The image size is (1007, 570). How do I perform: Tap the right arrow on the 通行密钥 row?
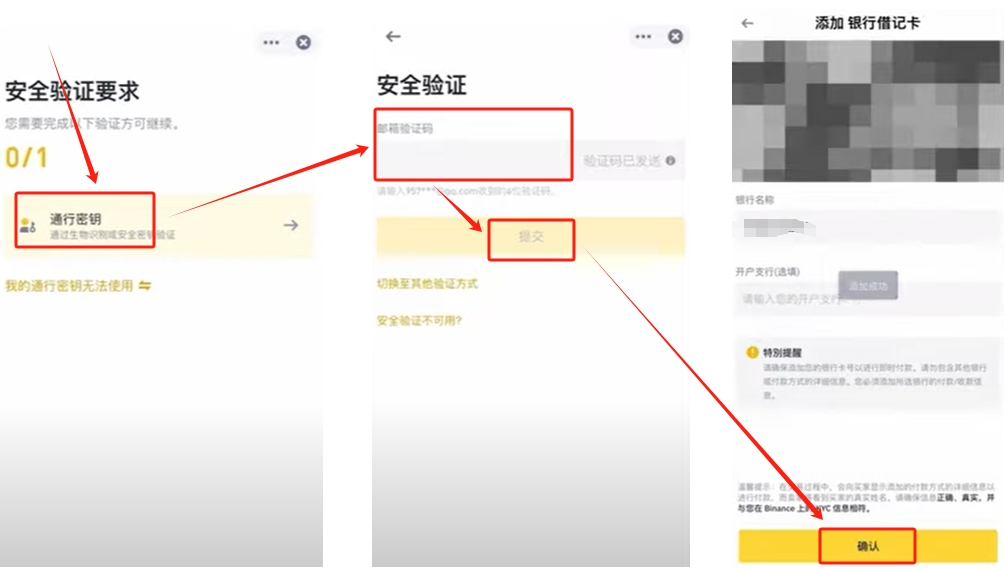coord(291,226)
